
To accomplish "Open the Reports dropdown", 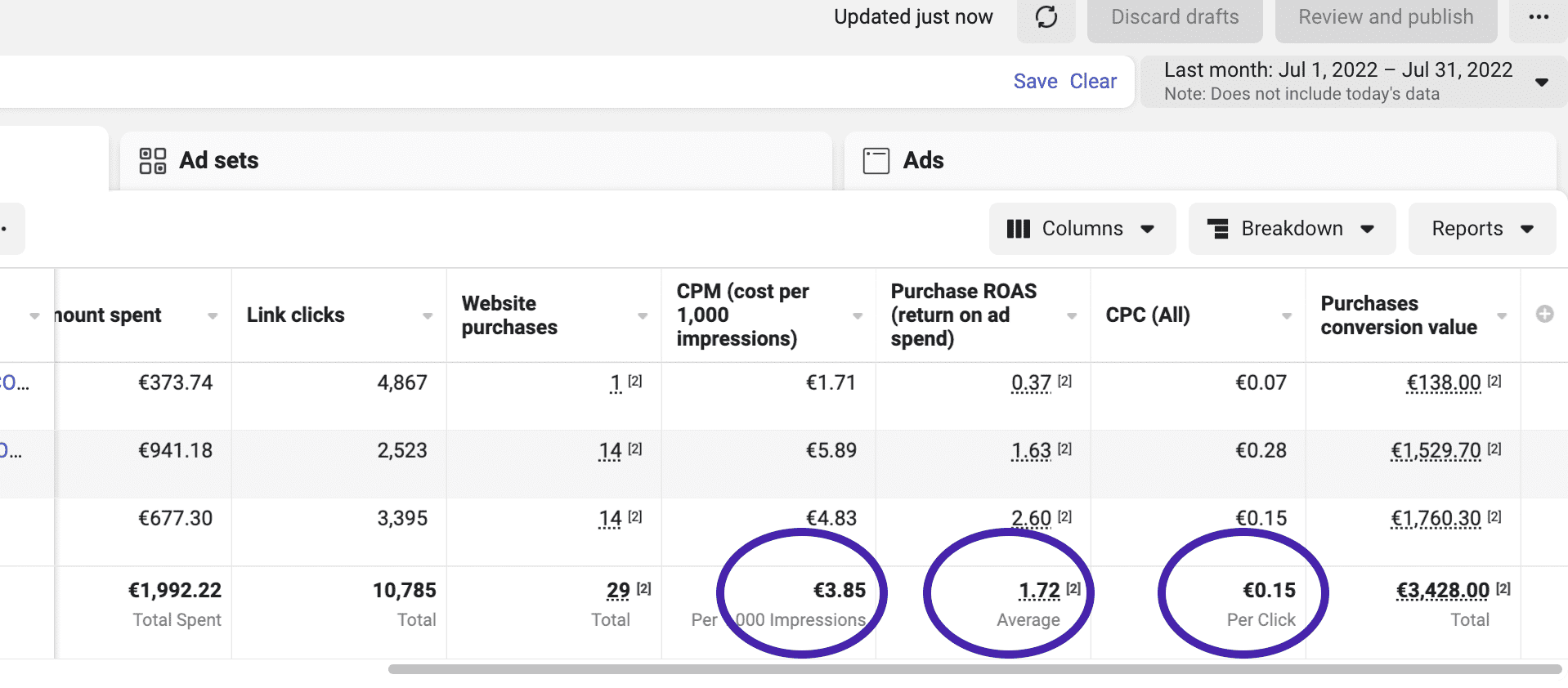I will pos(1481,229).
